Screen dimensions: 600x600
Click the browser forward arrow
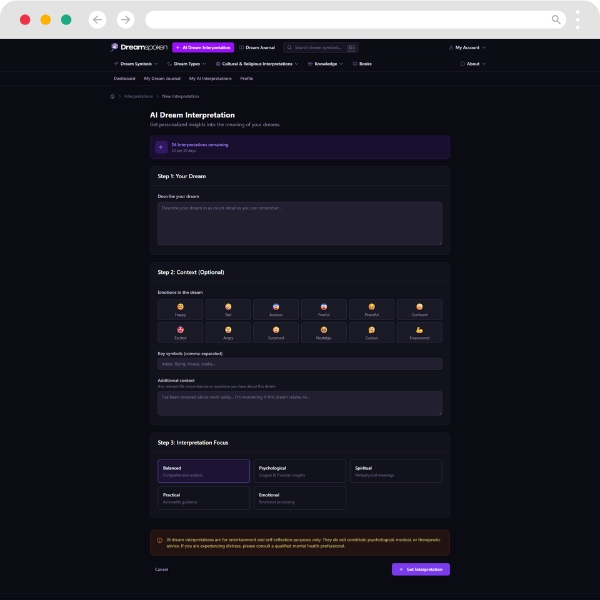click(125, 19)
